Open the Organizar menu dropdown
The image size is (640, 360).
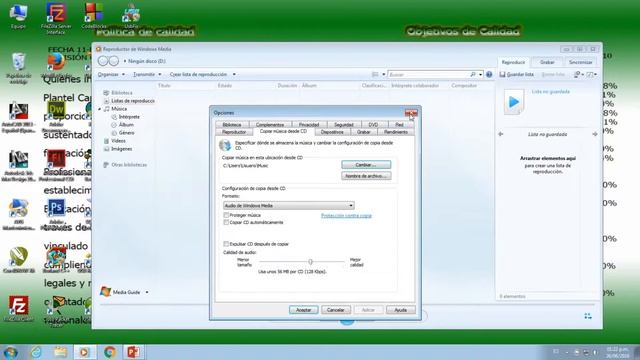point(111,75)
